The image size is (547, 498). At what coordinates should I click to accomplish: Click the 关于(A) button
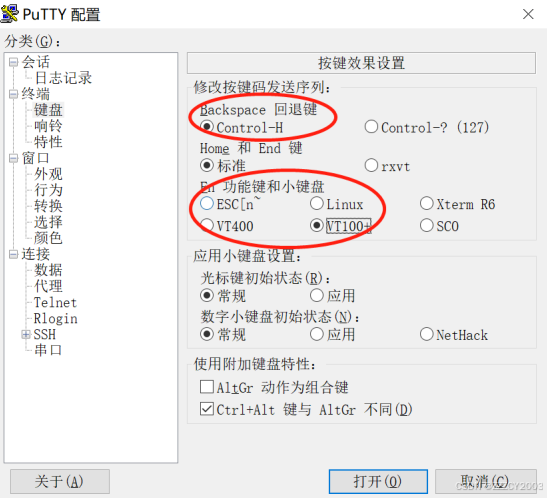point(60,481)
